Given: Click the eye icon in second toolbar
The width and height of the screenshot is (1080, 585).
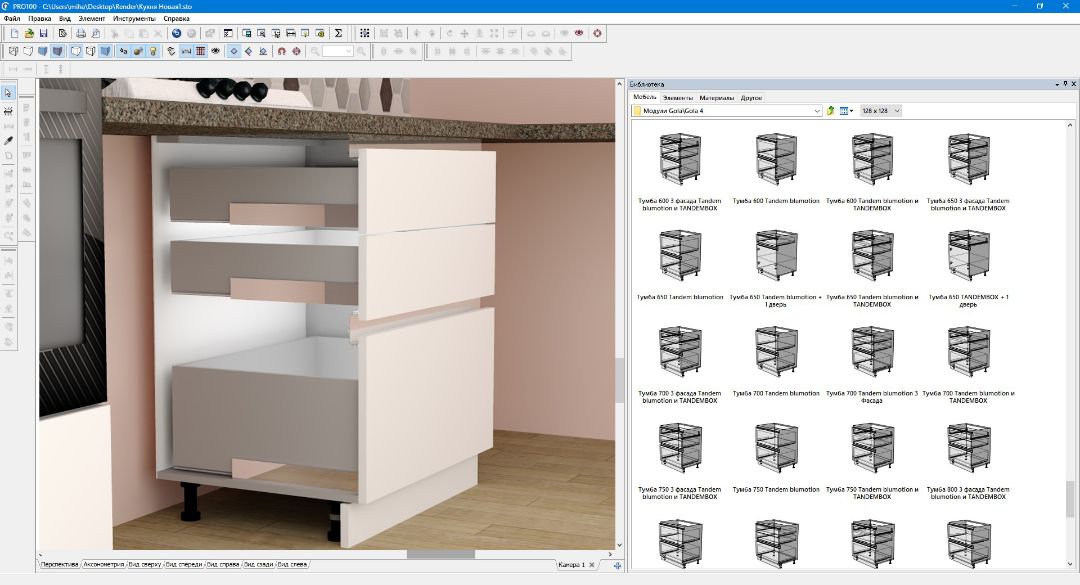Looking at the screenshot, I should coord(216,51).
